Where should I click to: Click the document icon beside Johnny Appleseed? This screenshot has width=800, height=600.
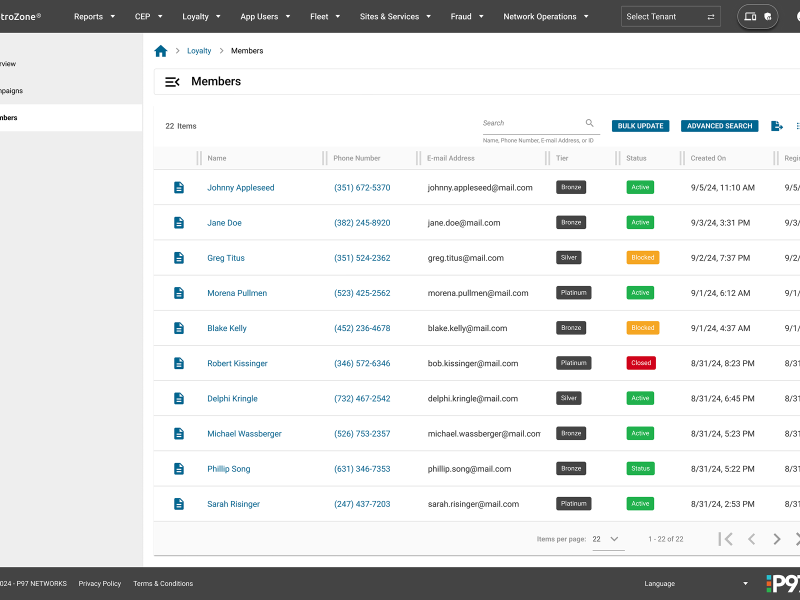(178, 187)
